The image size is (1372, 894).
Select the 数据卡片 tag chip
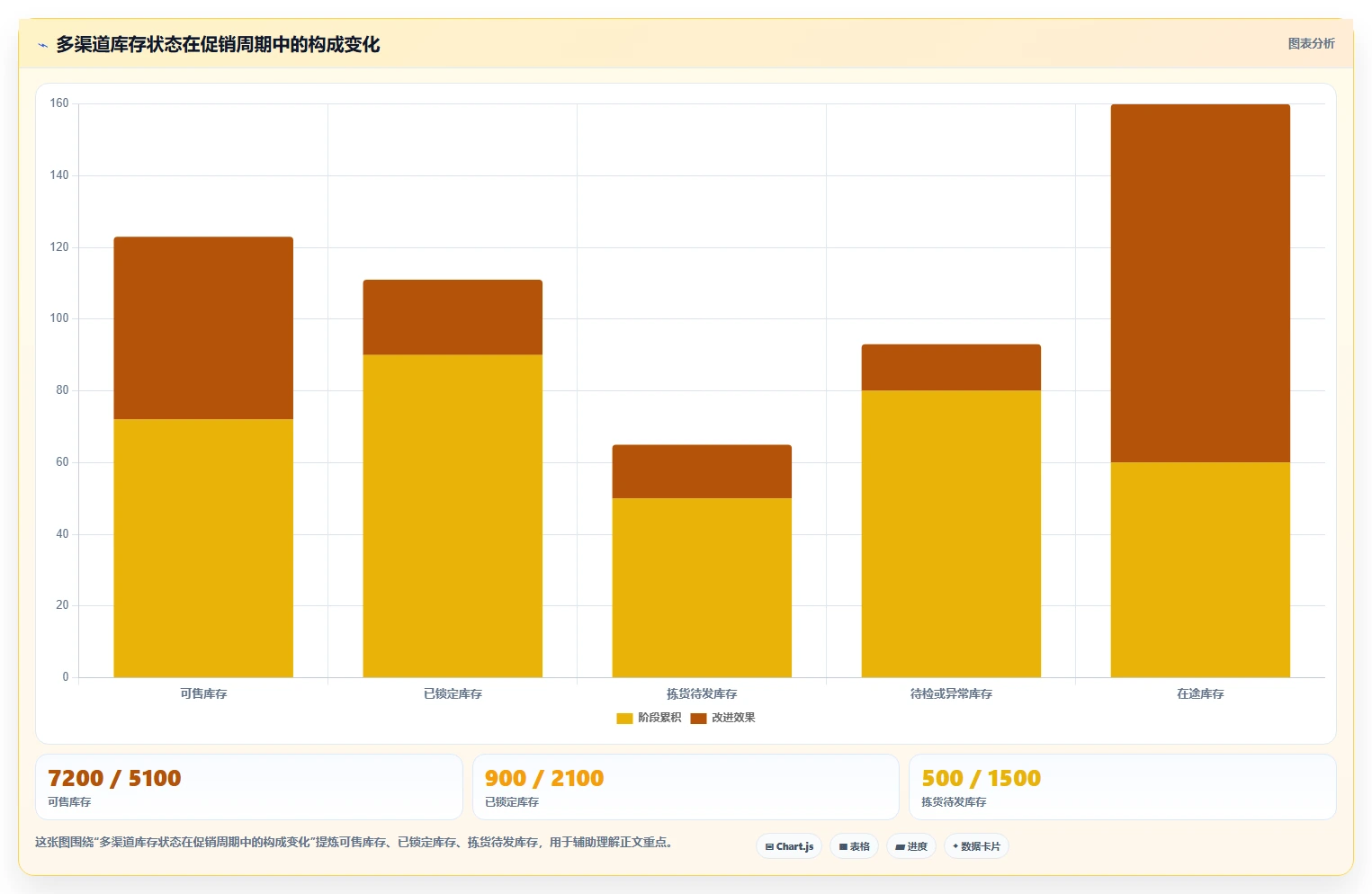[x=976, y=846]
